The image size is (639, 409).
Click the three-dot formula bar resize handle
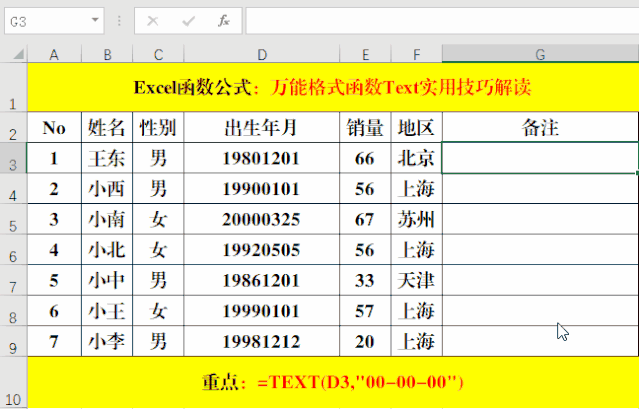coord(120,20)
